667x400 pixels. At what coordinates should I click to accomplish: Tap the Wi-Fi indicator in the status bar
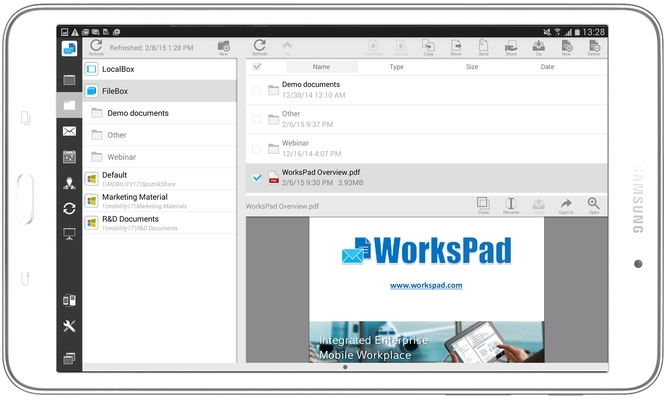(557, 32)
